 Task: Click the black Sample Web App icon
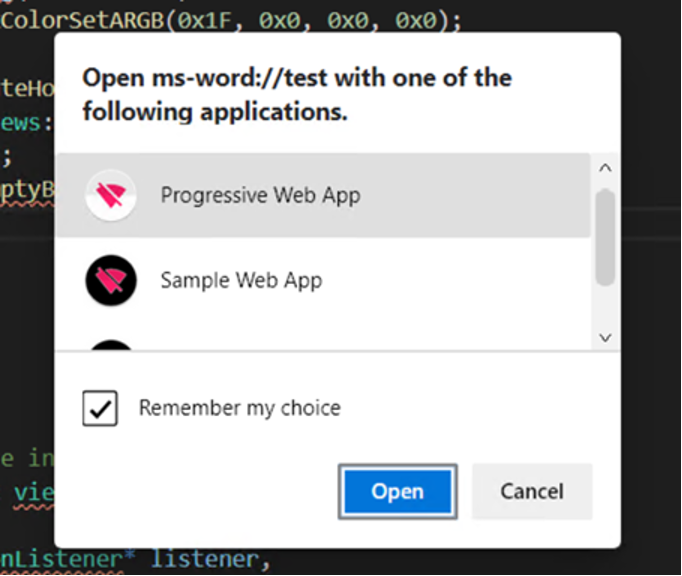point(111,281)
